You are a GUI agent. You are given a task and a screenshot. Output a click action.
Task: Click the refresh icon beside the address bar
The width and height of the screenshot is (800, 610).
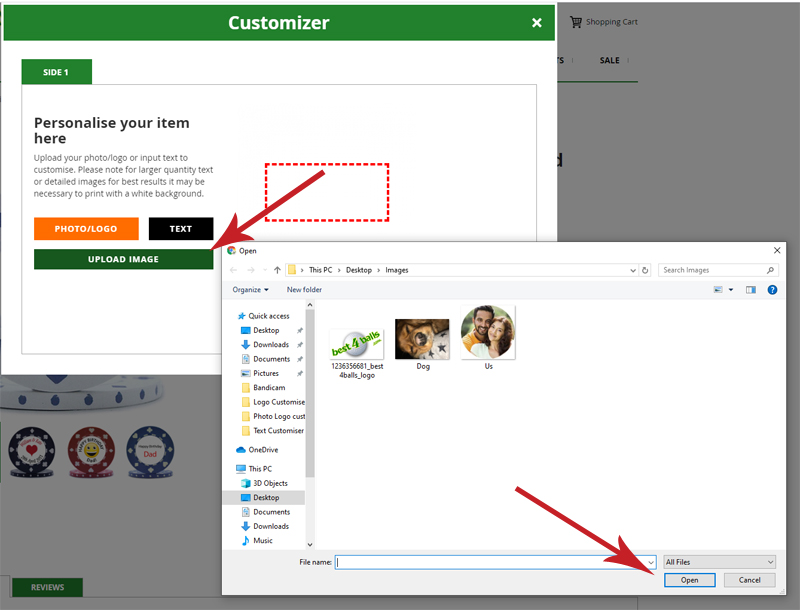tap(647, 270)
